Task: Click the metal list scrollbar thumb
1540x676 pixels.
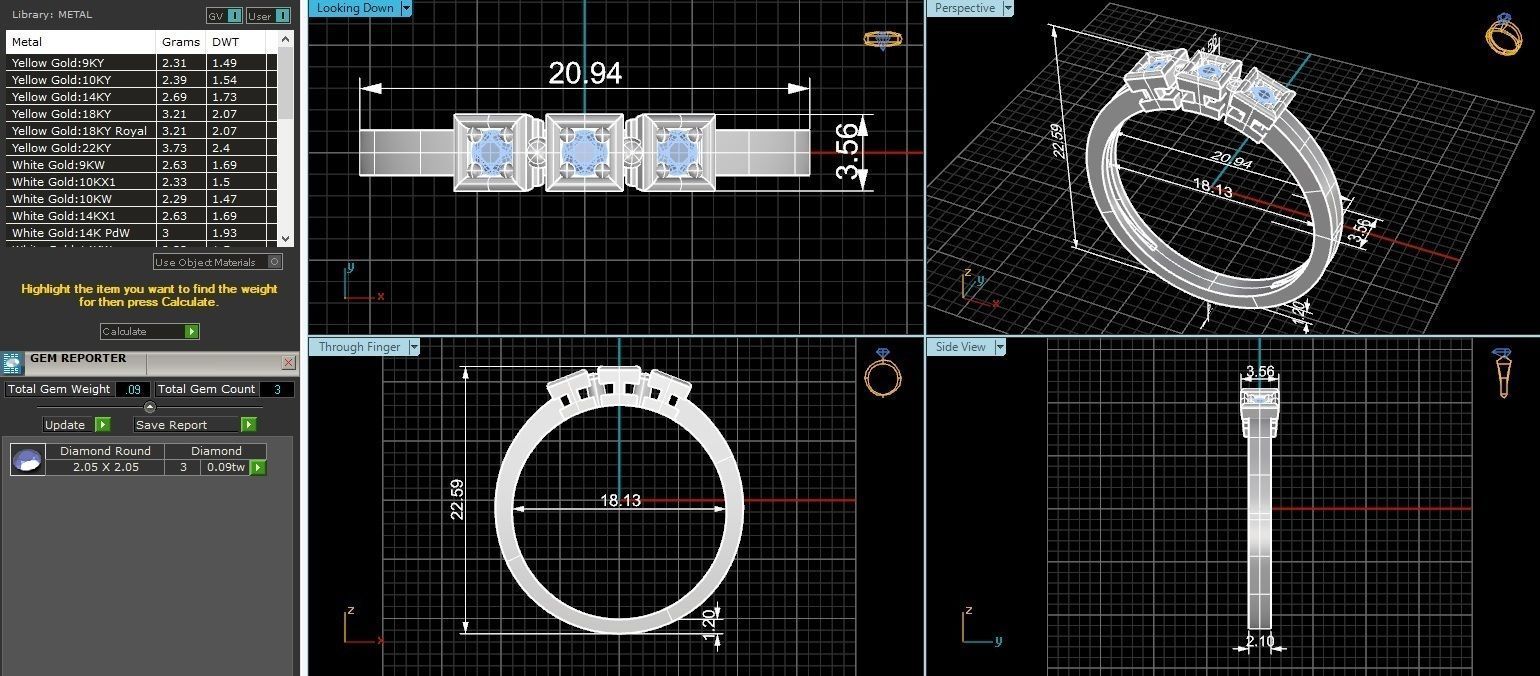Action: coord(286,85)
